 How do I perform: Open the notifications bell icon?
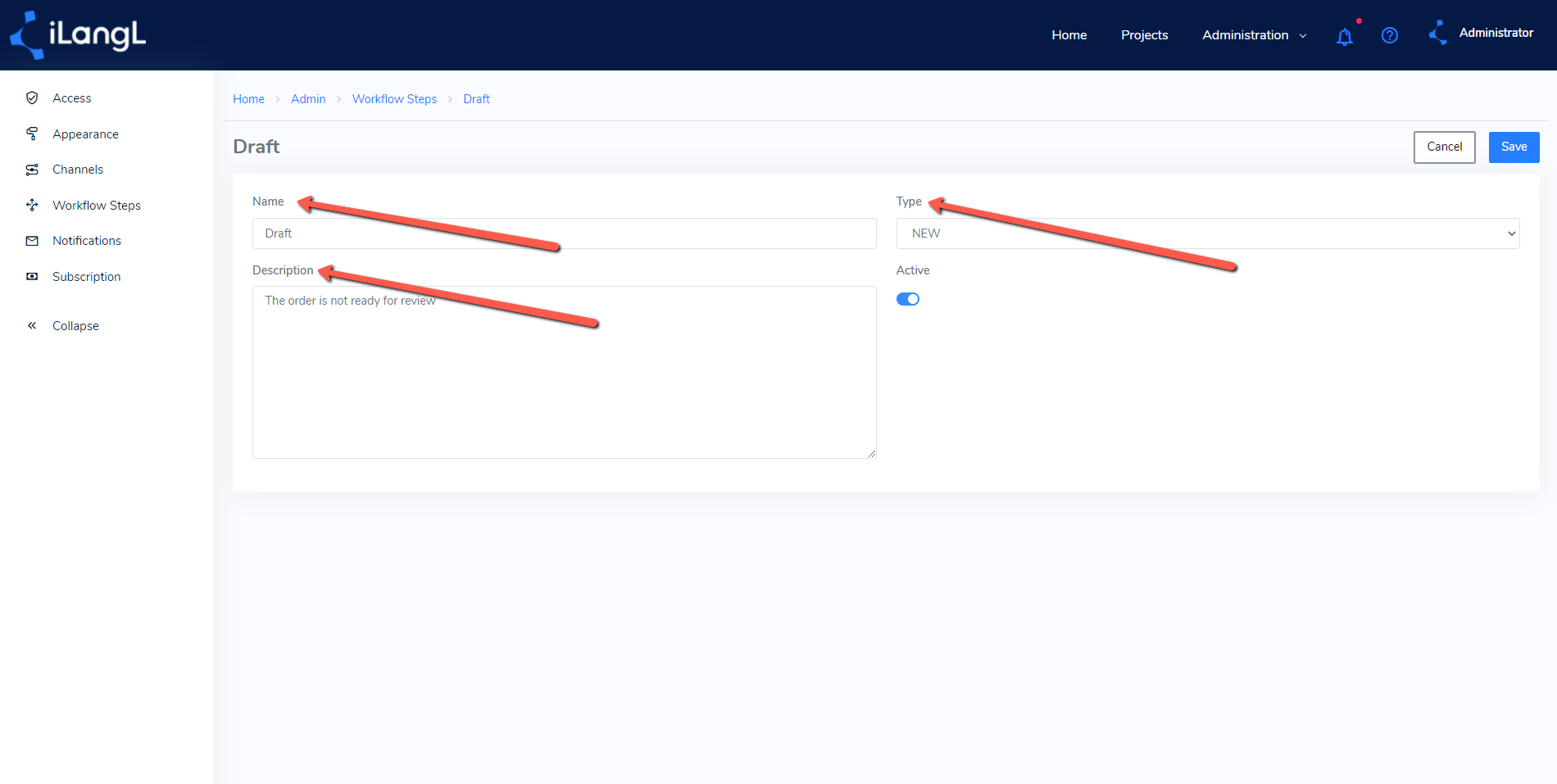click(1345, 36)
